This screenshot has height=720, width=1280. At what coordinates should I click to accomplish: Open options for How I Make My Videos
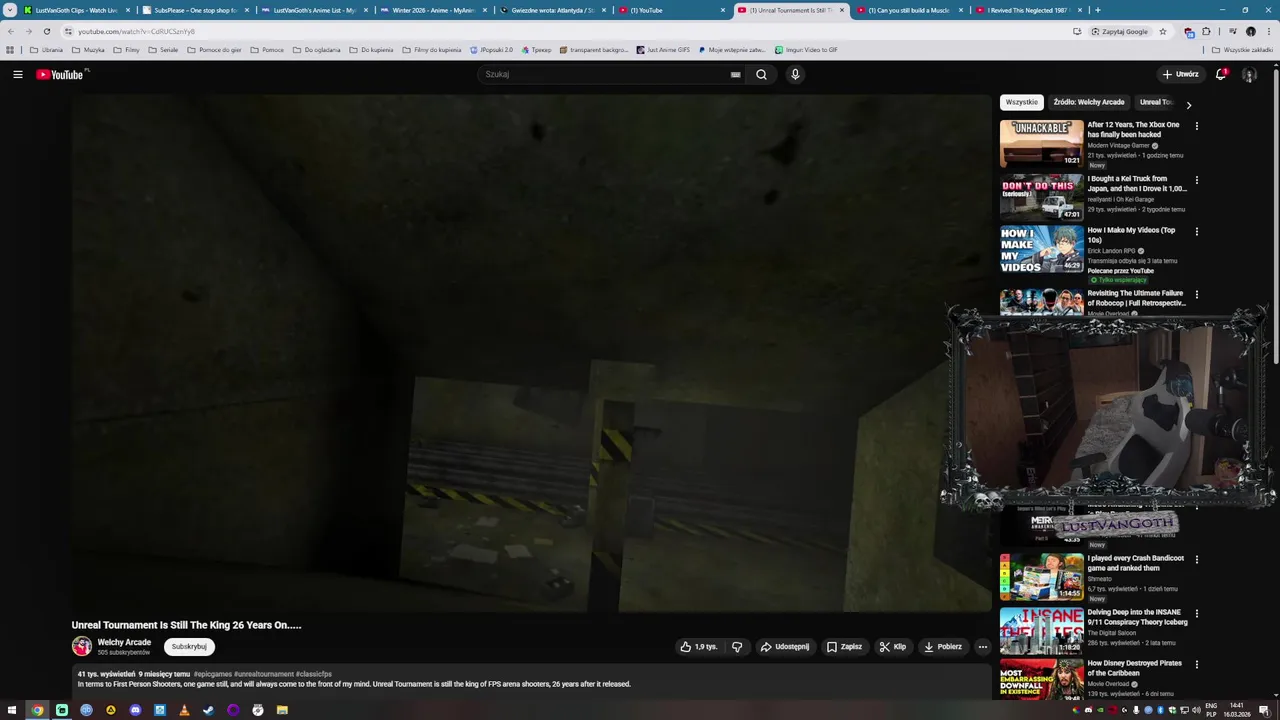point(1196,231)
